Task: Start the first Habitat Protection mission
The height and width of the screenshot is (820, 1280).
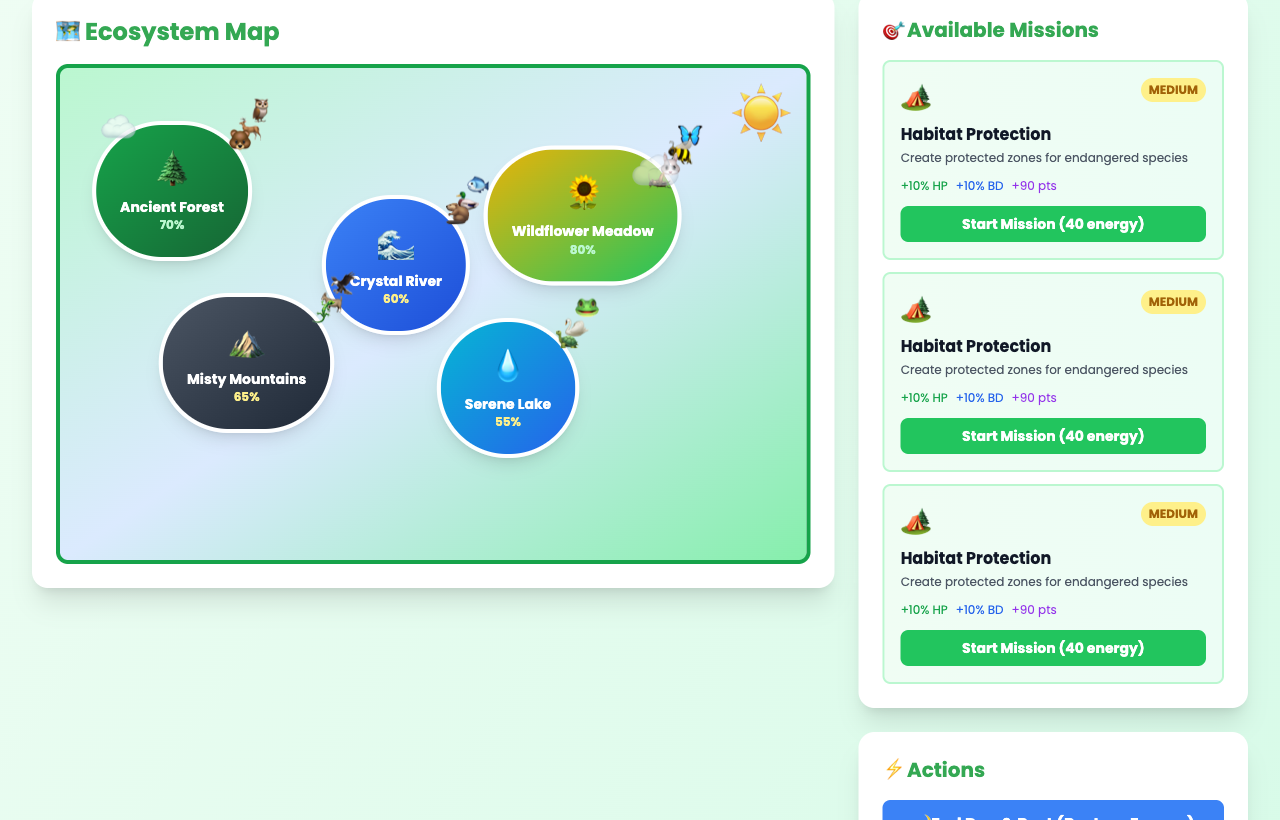Action: pos(1053,224)
